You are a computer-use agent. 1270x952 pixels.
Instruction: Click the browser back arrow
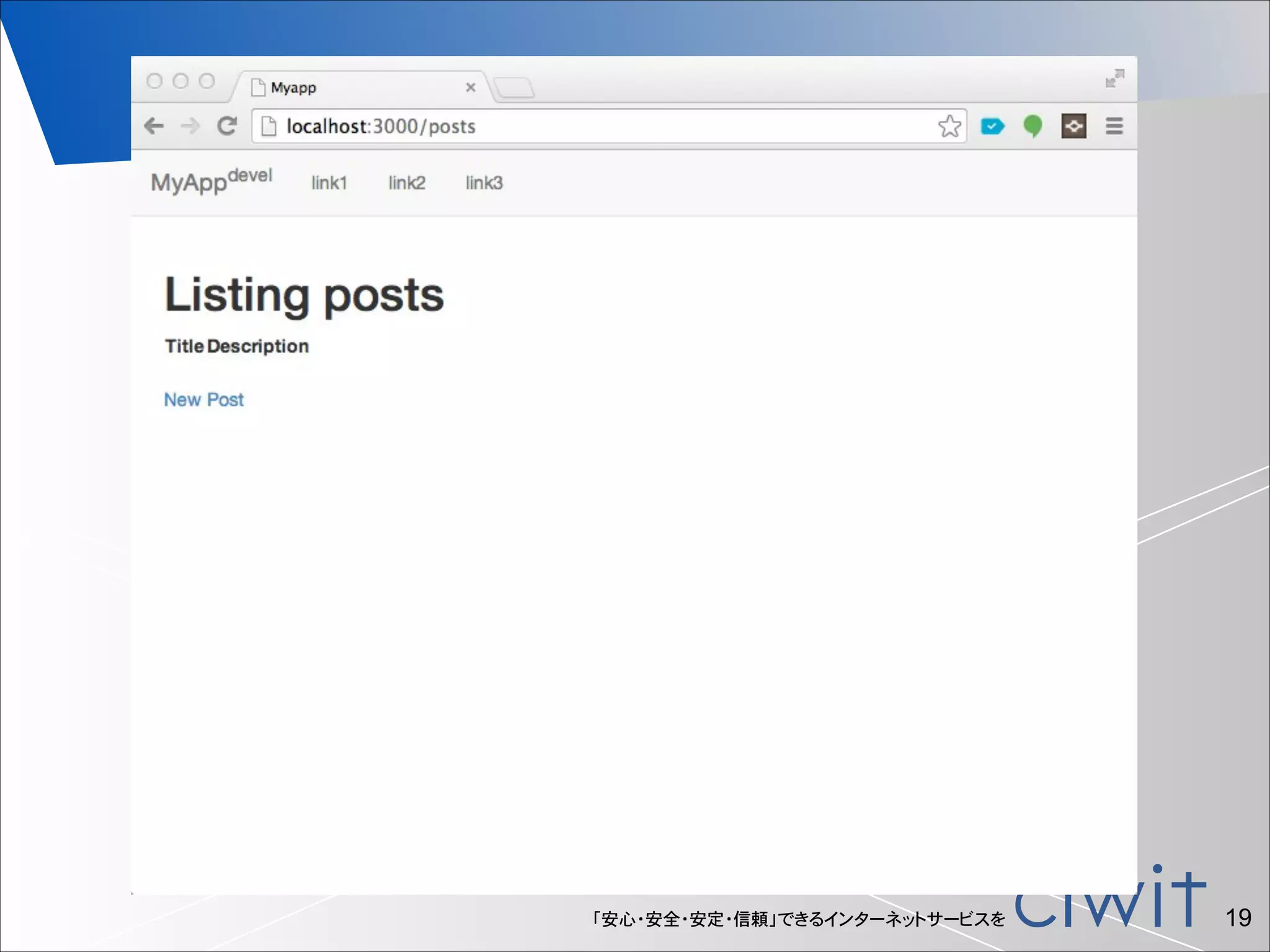154,126
